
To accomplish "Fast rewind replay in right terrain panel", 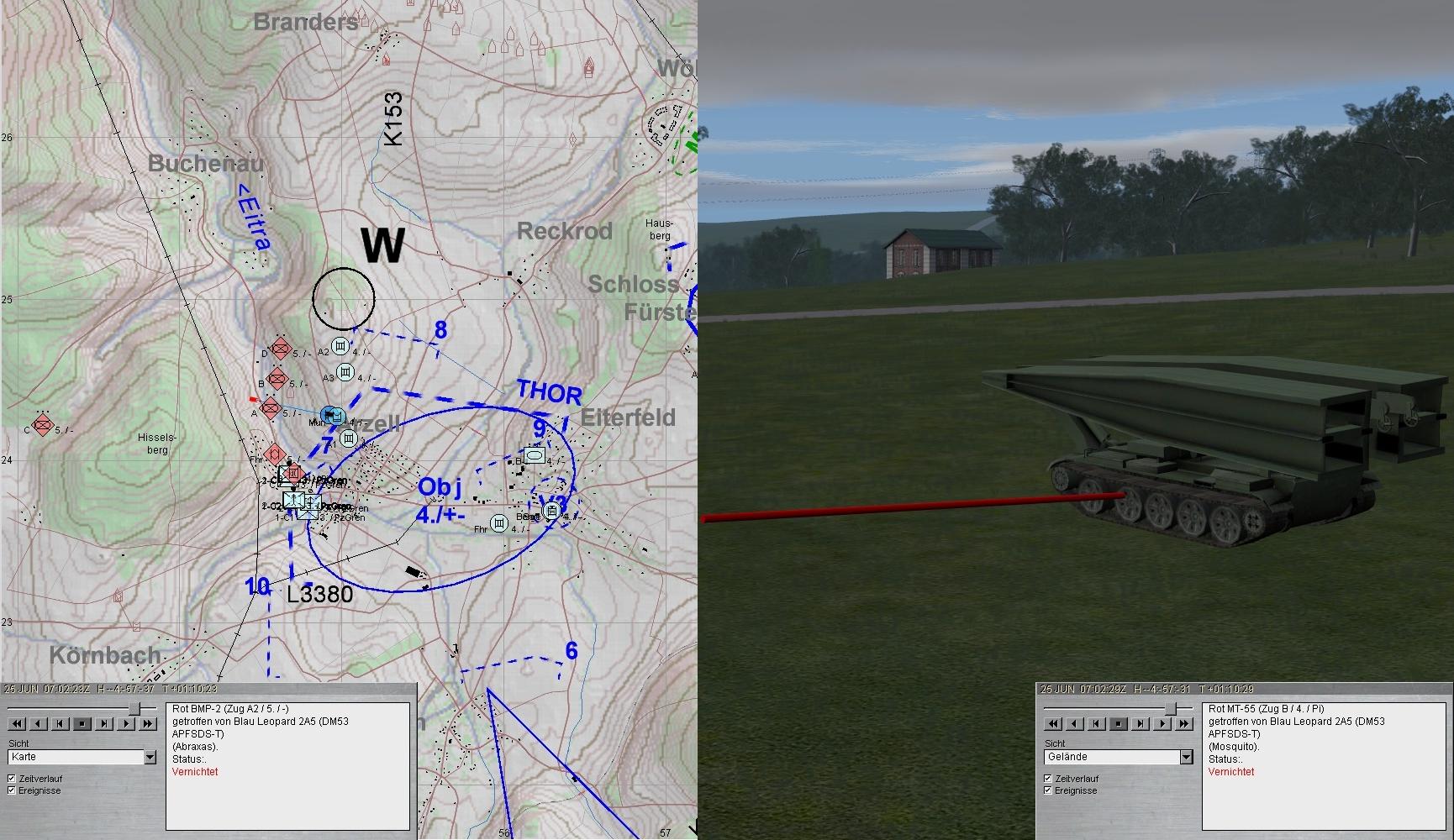I will coord(1053,723).
